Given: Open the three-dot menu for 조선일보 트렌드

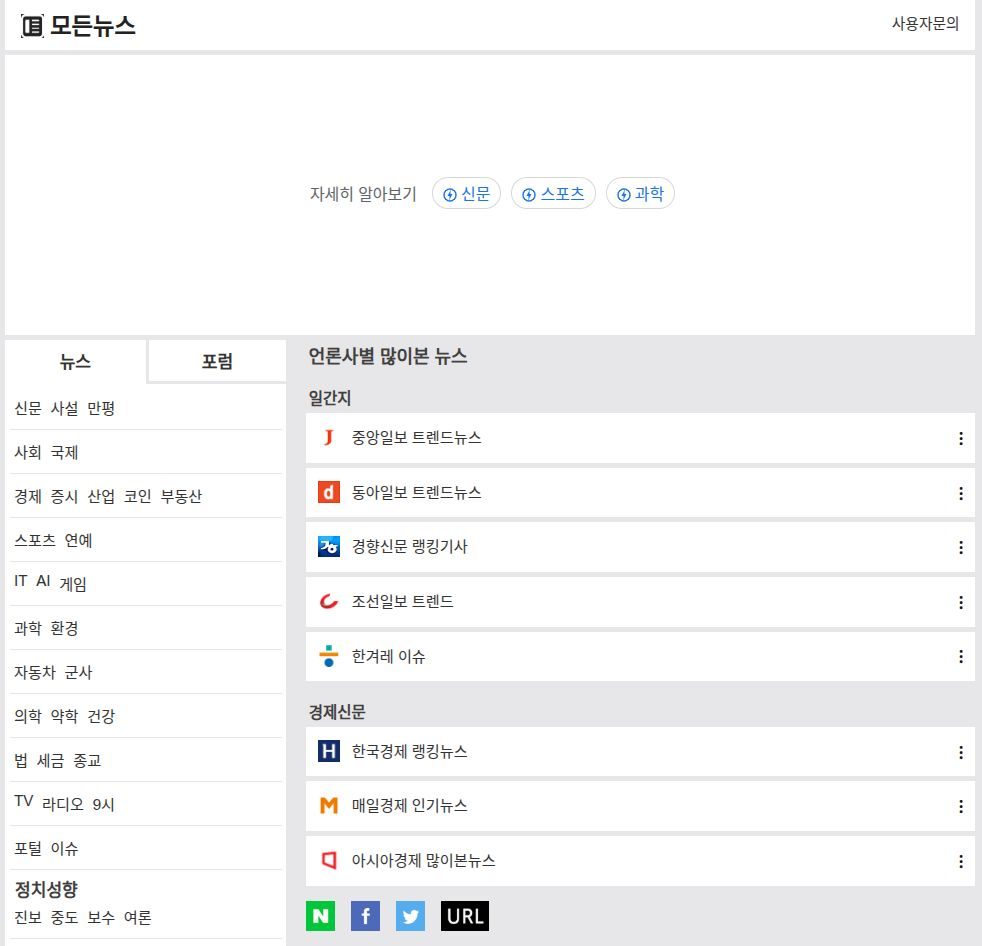Looking at the screenshot, I should [960, 602].
